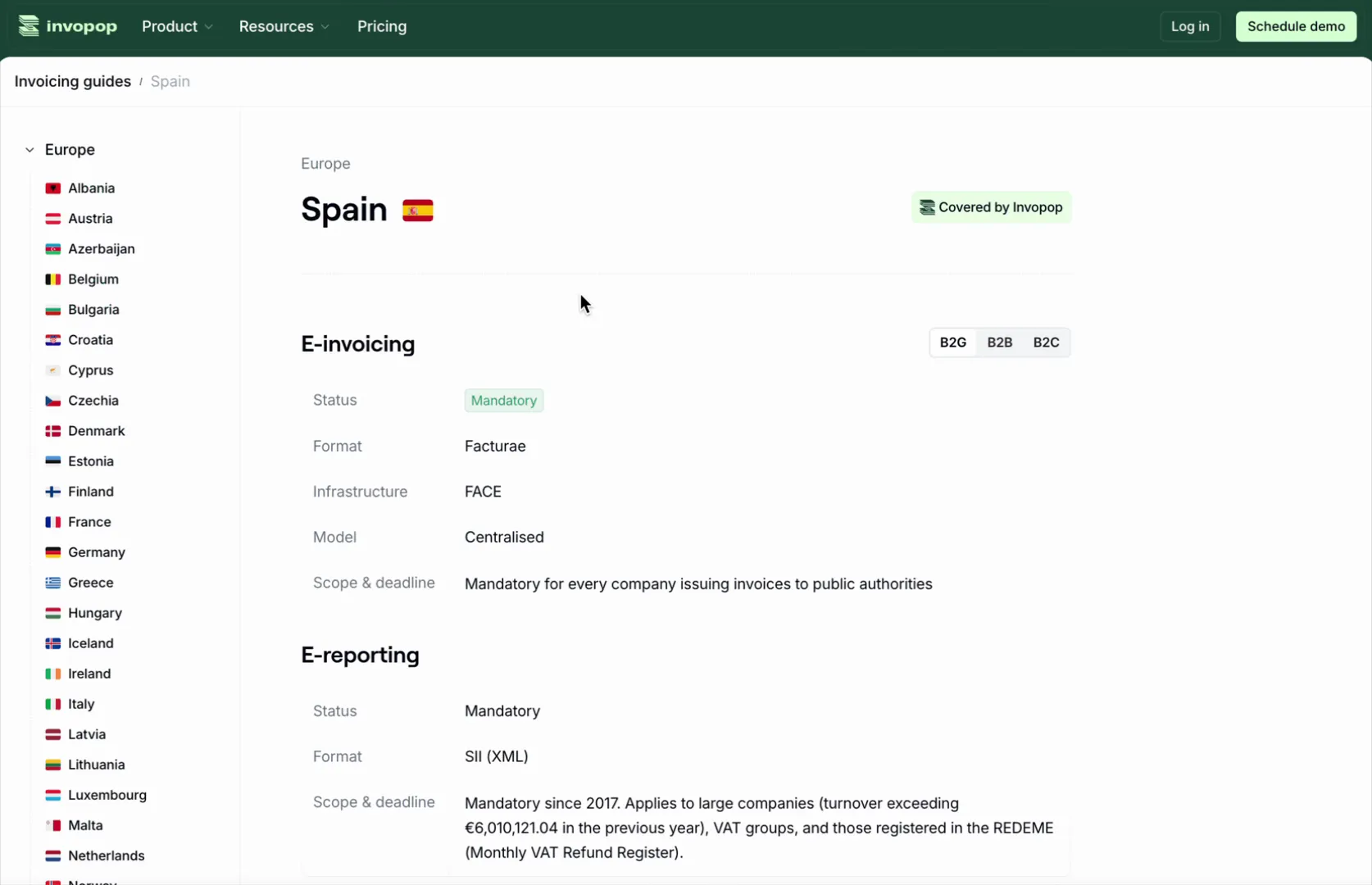The width and height of the screenshot is (1372, 885).
Task: Click the Czechia flag icon
Action: (53, 401)
